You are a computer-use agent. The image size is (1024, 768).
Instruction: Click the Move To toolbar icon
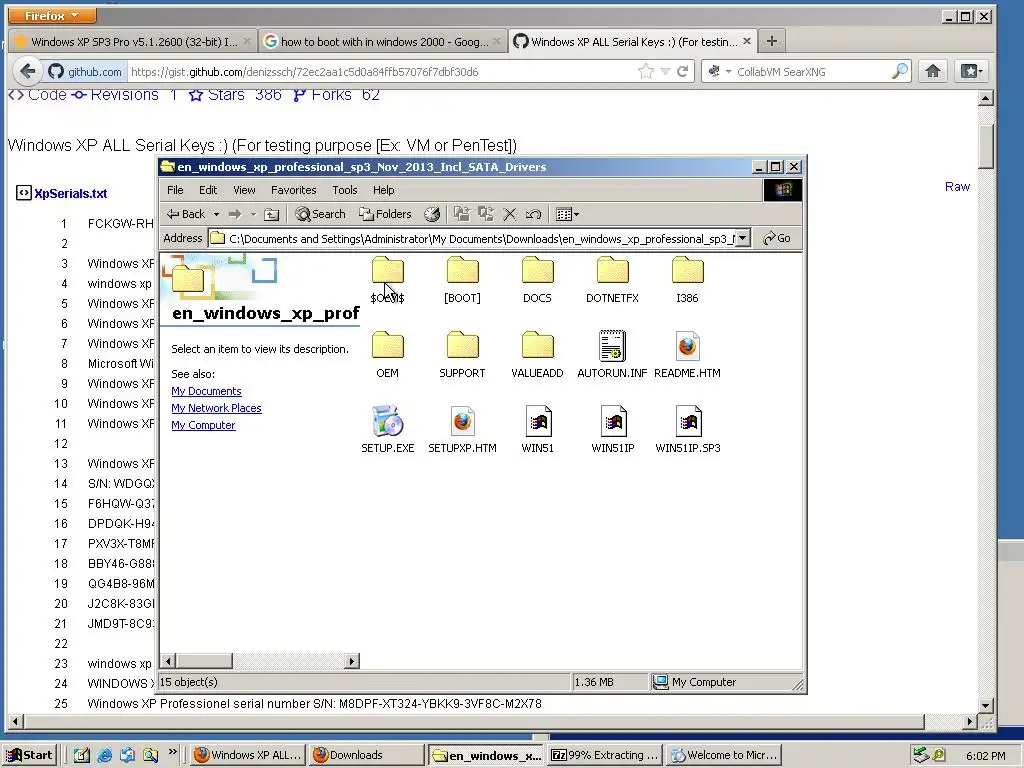click(462, 214)
